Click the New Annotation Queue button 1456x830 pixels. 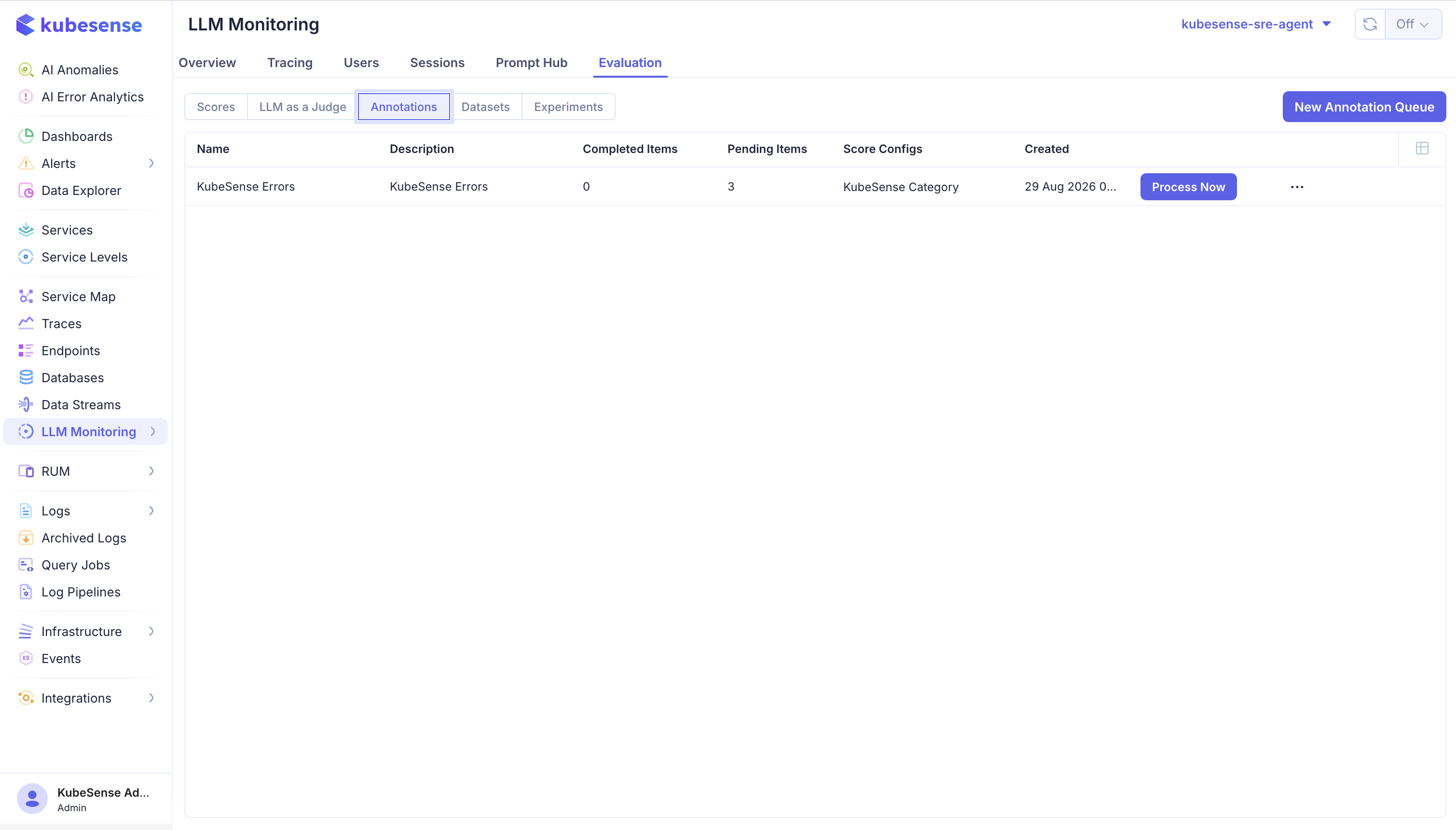click(1364, 107)
